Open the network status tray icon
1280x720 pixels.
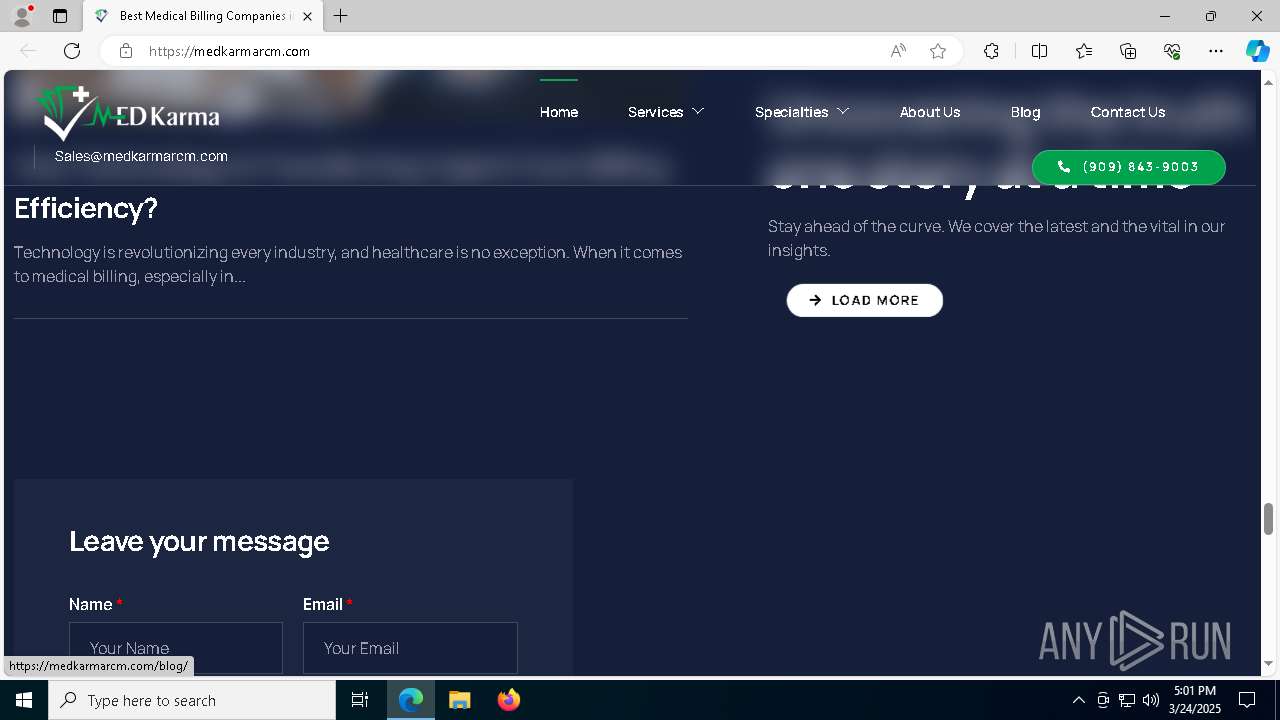(x=1127, y=700)
